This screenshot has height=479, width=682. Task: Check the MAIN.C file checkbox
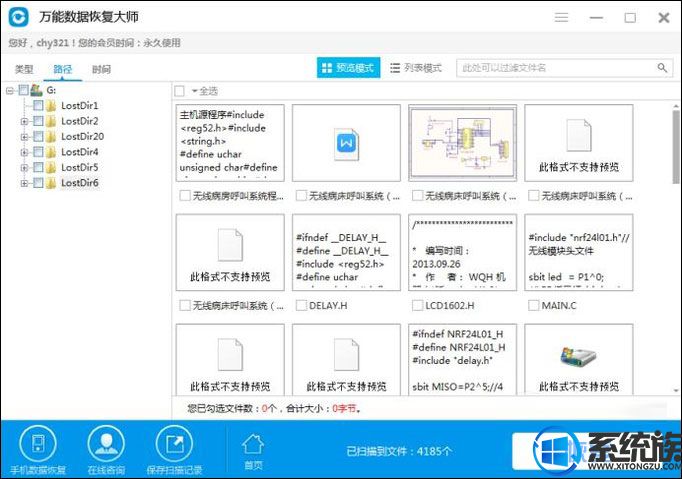point(533,305)
